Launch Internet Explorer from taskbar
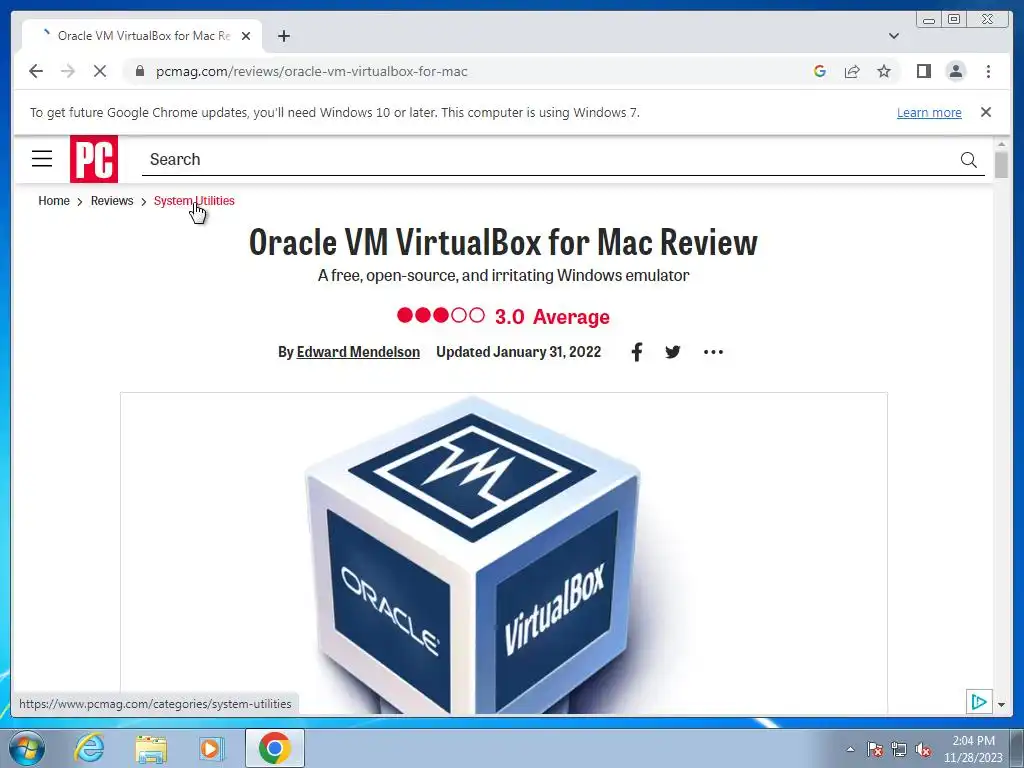Image resolution: width=1024 pixels, height=768 pixels. 89,748
